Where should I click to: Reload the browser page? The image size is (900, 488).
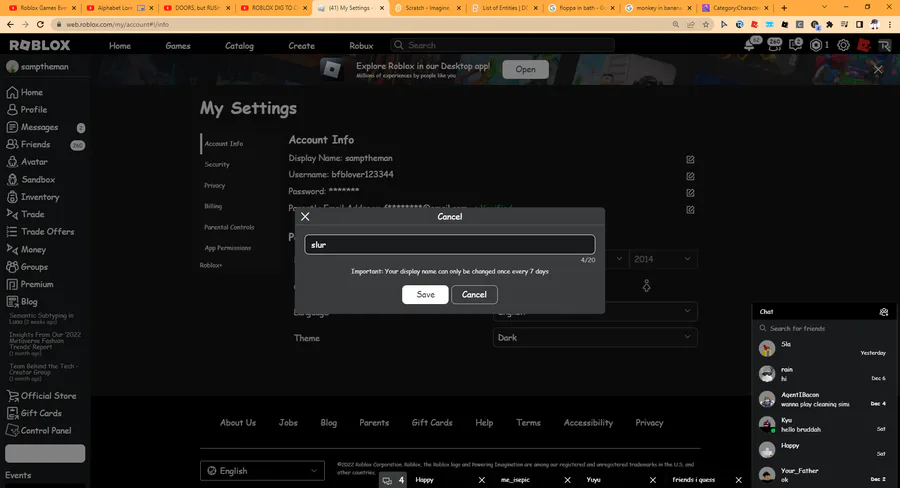(40, 24)
